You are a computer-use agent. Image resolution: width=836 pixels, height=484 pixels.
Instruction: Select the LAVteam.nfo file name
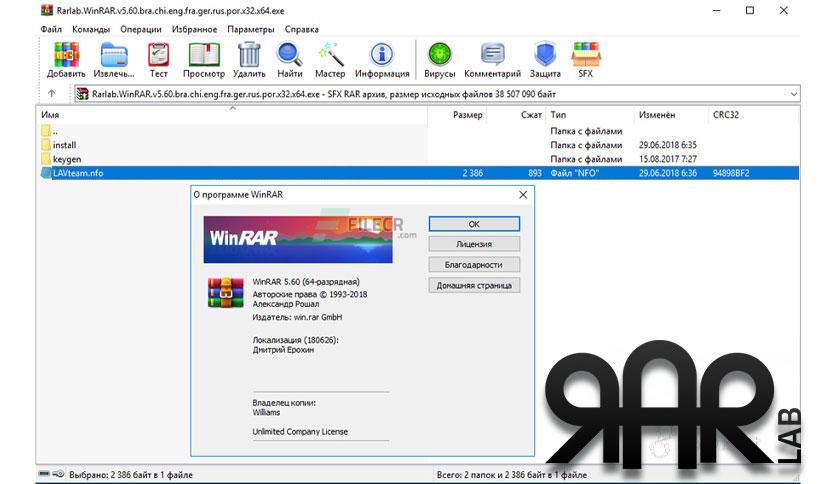(x=78, y=173)
